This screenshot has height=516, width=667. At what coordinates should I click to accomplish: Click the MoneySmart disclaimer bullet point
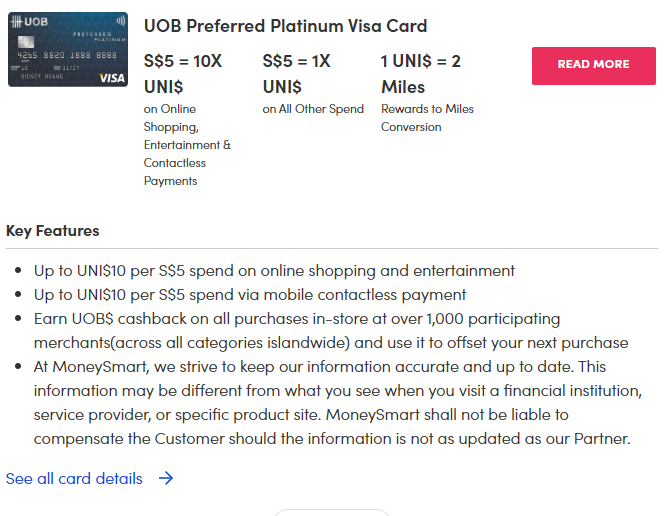[335, 403]
